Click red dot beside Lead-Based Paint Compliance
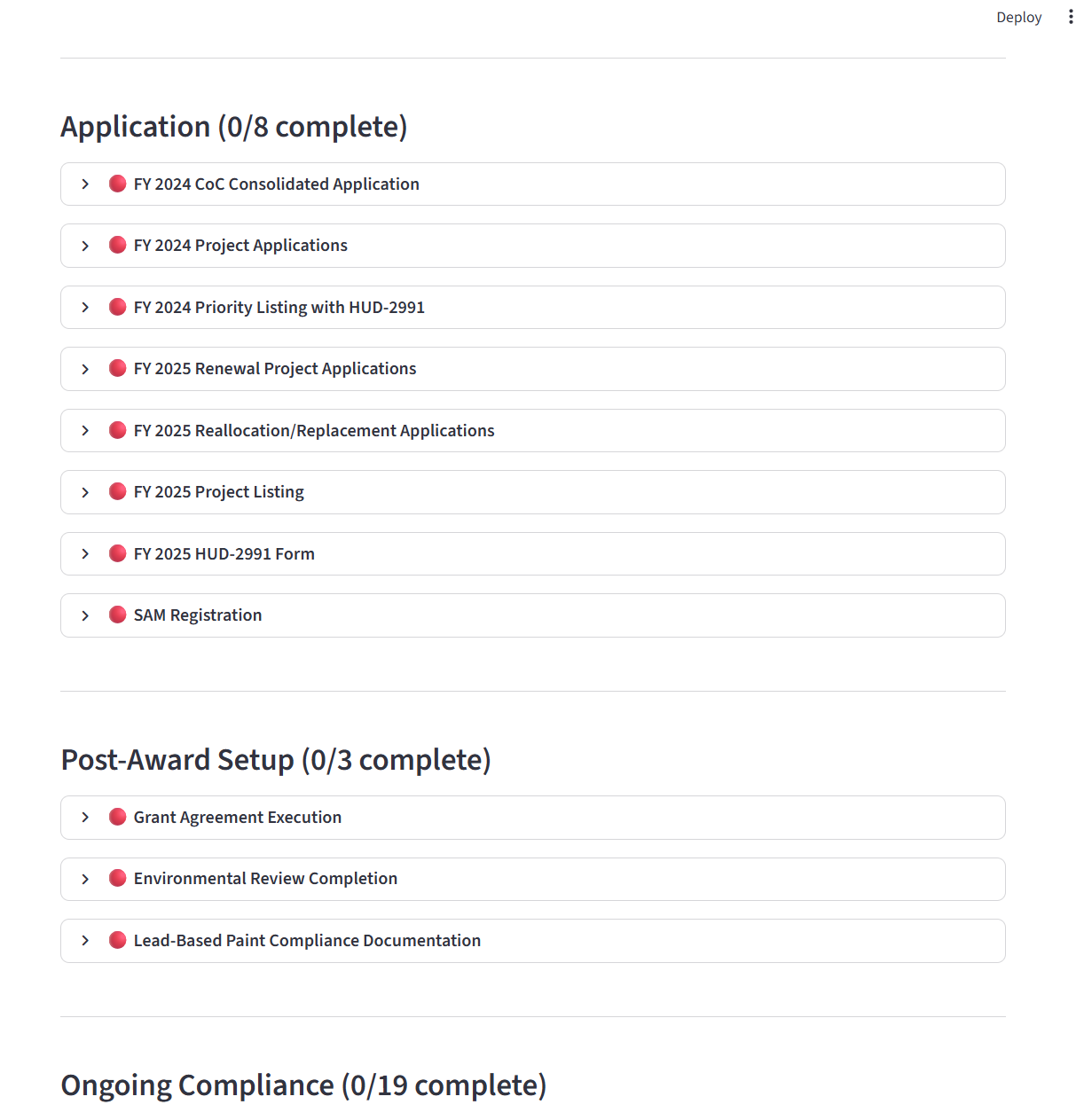1084x1120 pixels. pos(117,940)
